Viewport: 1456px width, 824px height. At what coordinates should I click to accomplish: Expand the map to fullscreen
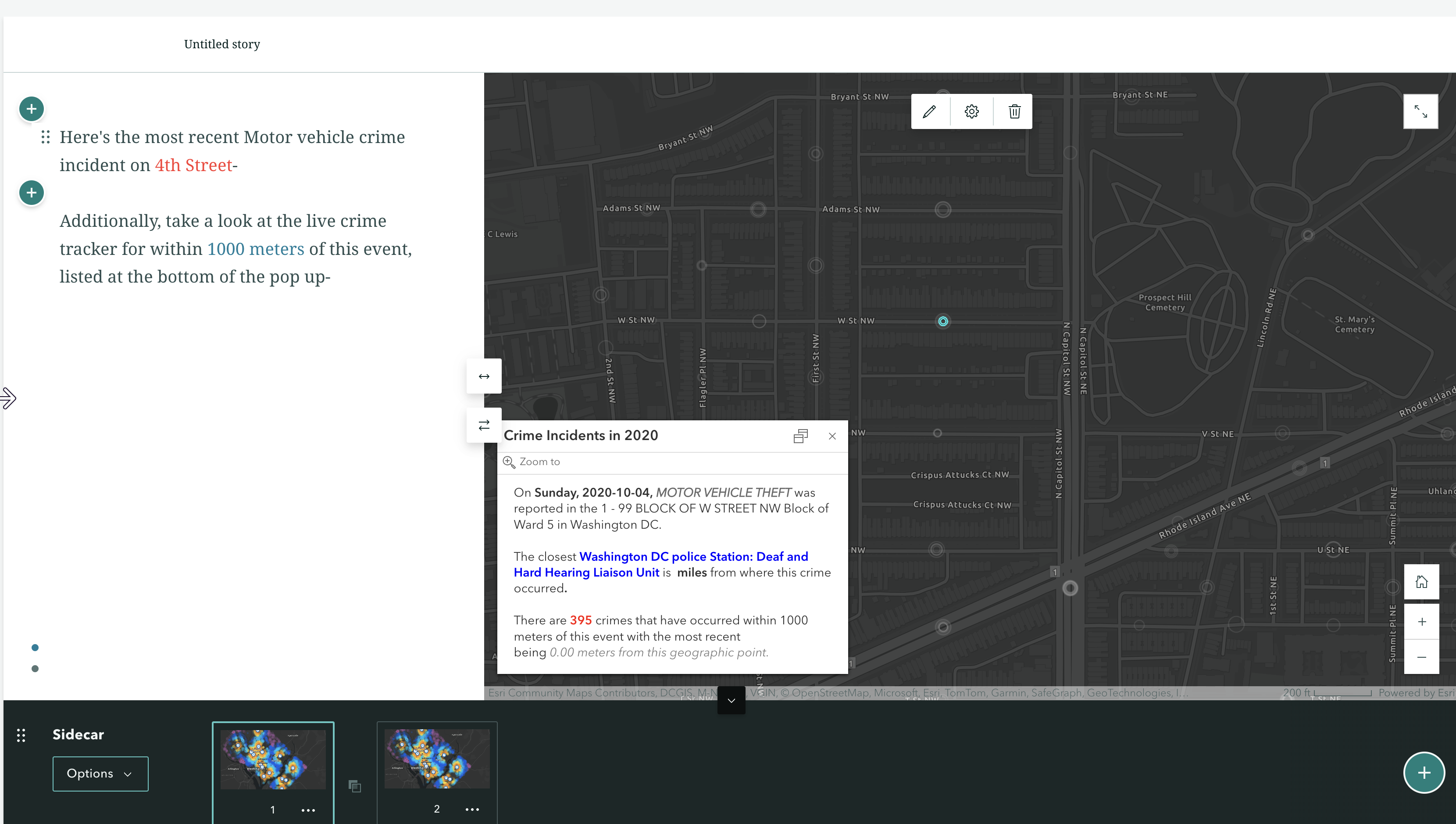(1420, 111)
